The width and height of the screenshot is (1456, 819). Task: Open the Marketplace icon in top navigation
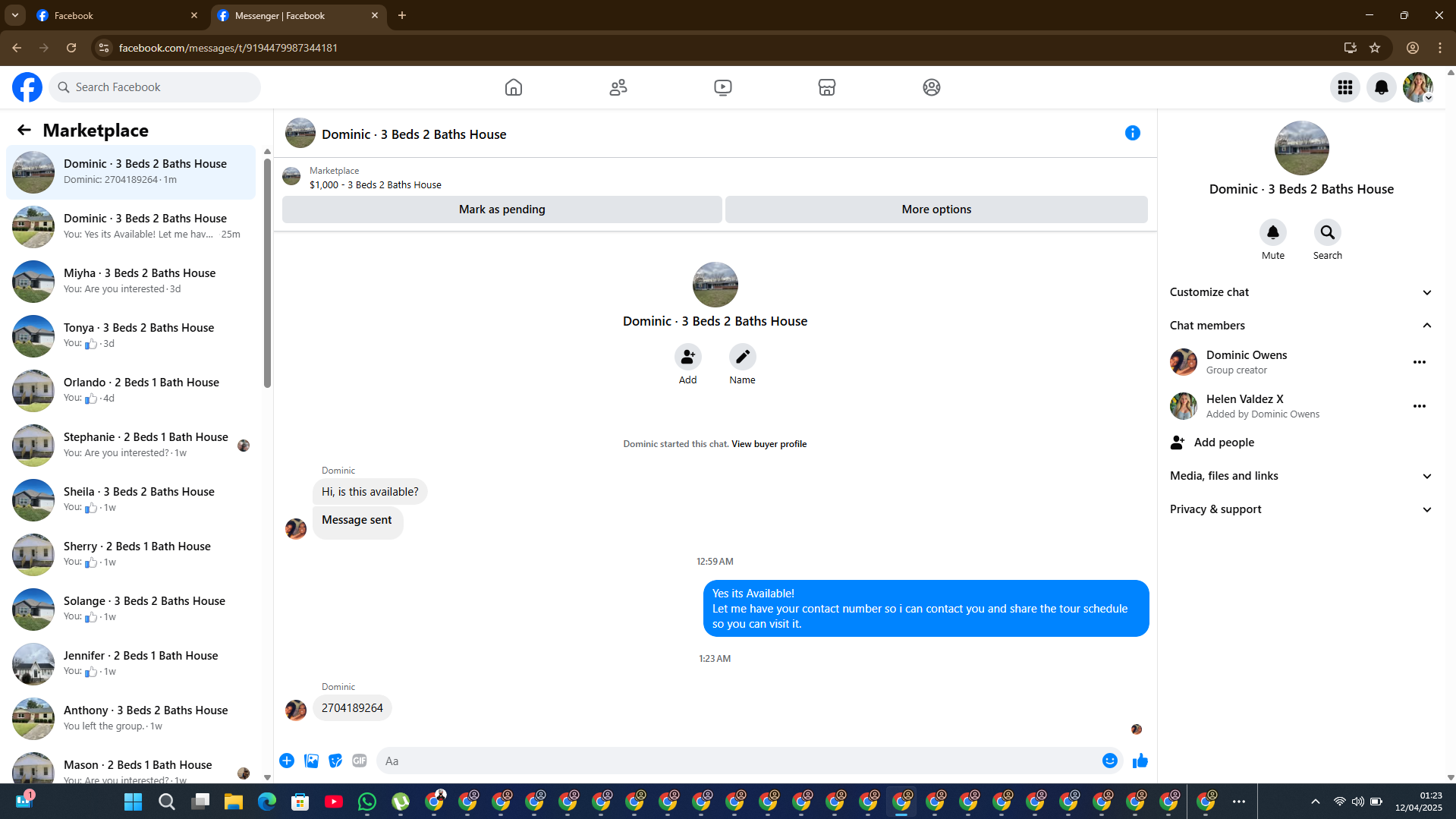coord(827,87)
